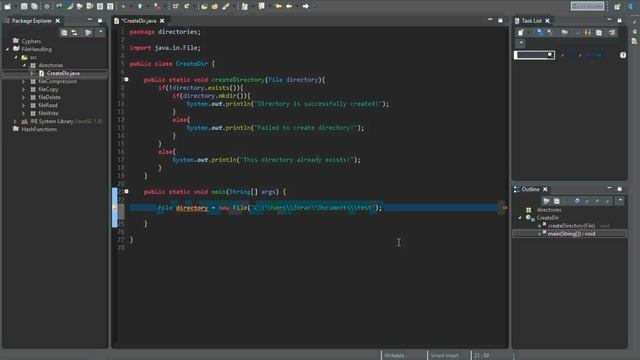The width and height of the screenshot is (640, 360).
Task: Minimize the Package Explorer view
Action: (90, 20)
